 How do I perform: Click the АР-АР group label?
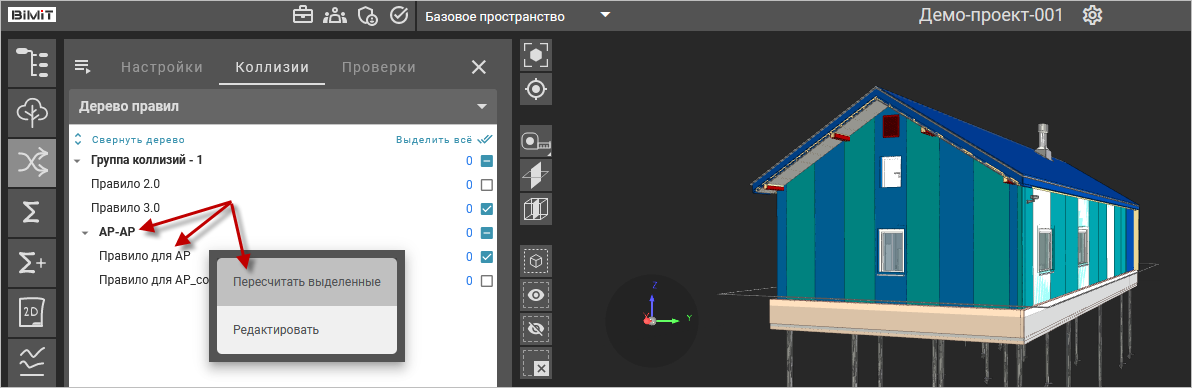point(118,233)
